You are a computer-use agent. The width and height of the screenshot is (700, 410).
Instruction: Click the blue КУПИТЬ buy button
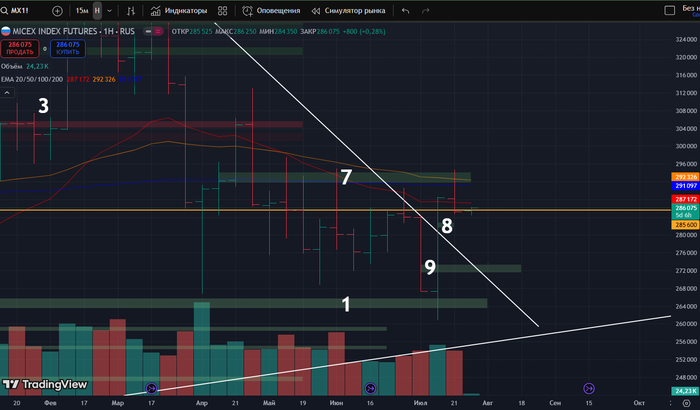(68, 47)
